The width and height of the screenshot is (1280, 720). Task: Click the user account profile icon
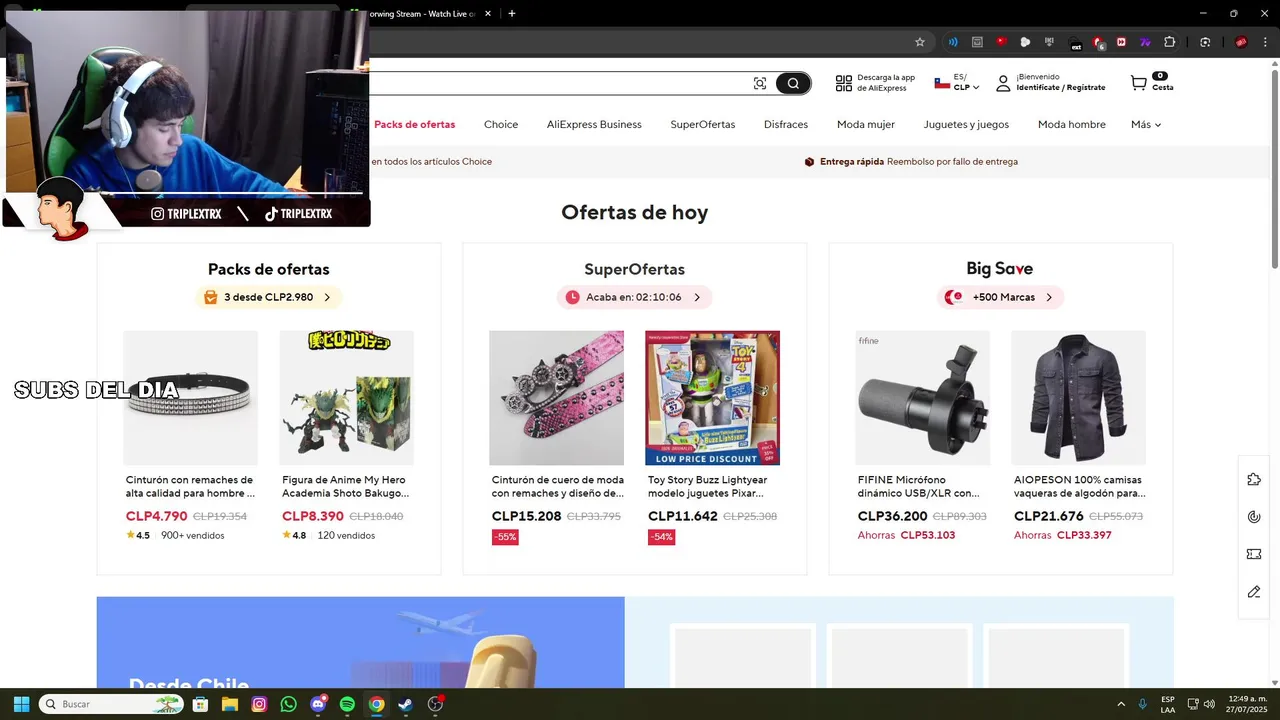(1003, 83)
